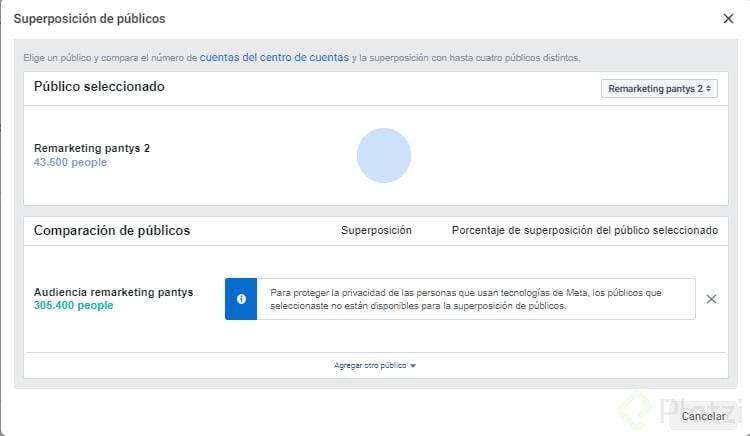Select the 43.500 people audience size text
Viewport: 750px width, 436px height.
coord(70,162)
